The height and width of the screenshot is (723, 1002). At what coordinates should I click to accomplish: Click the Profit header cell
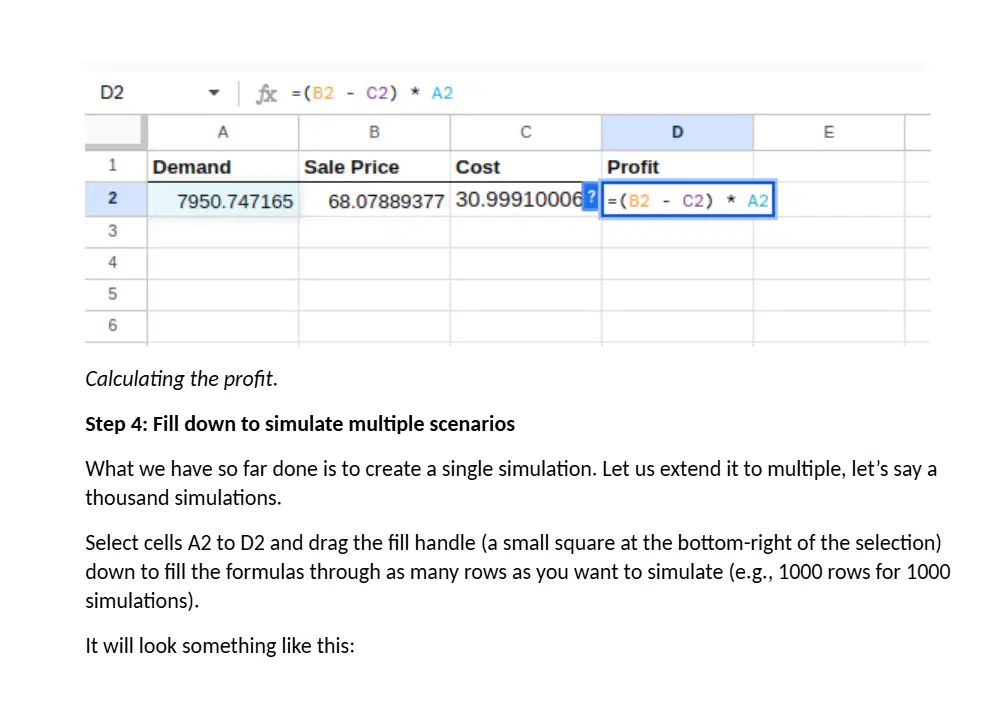click(x=677, y=167)
